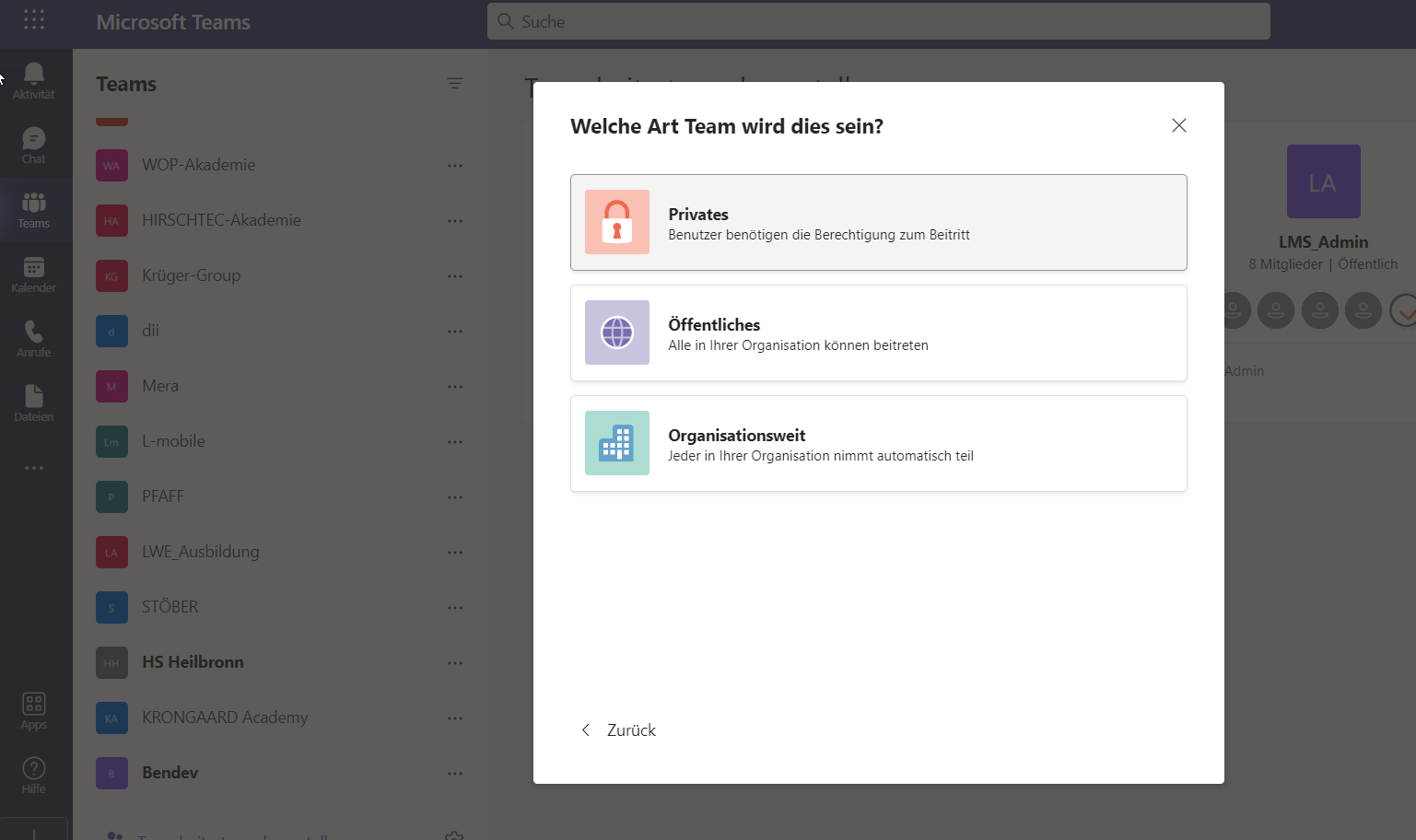Open the Chat section in sidebar
This screenshot has width=1416, height=840.
coord(34,146)
